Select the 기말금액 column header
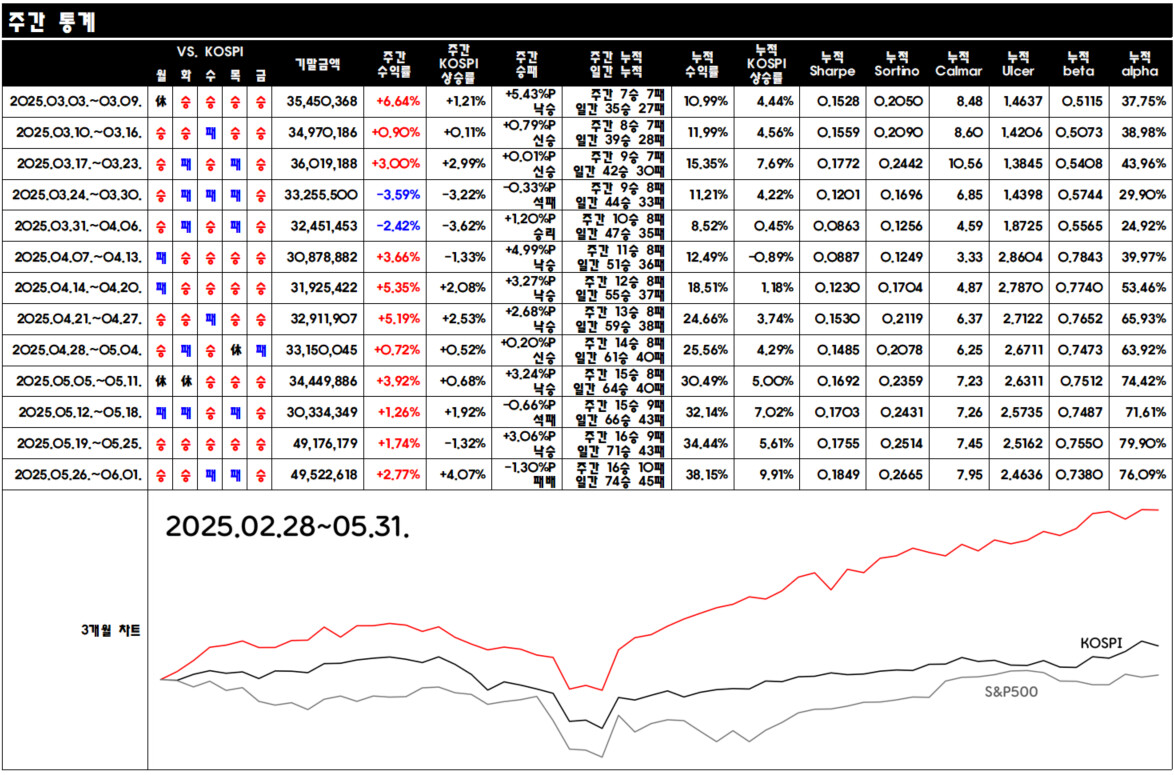 pyautogui.click(x=318, y=64)
